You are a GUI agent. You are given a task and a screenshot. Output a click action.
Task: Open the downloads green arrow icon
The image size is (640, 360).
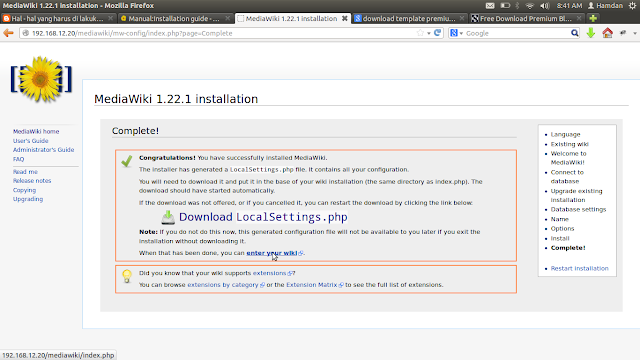pos(591,33)
